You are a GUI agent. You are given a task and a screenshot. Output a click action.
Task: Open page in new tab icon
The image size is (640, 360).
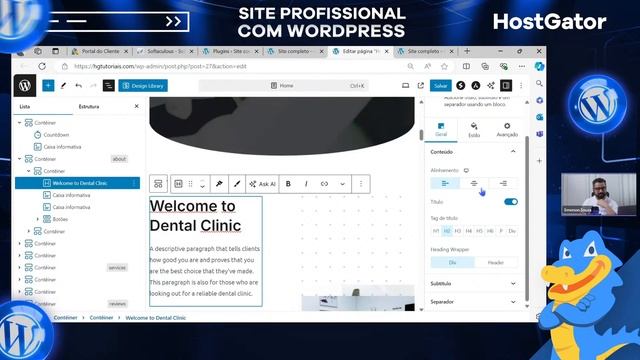421,86
